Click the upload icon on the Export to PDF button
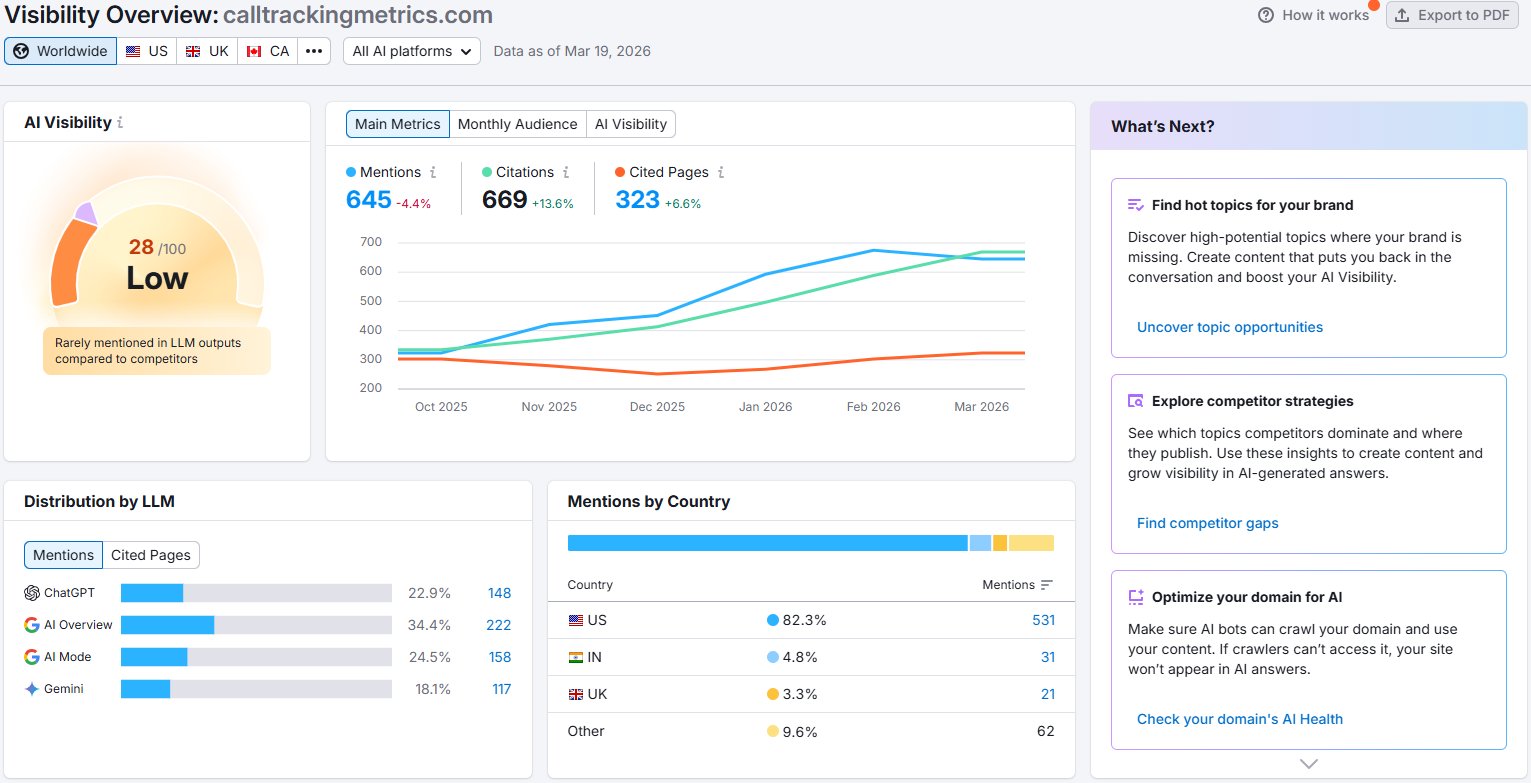This screenshot has width=1531, height=783. [x=1402, y=15]
